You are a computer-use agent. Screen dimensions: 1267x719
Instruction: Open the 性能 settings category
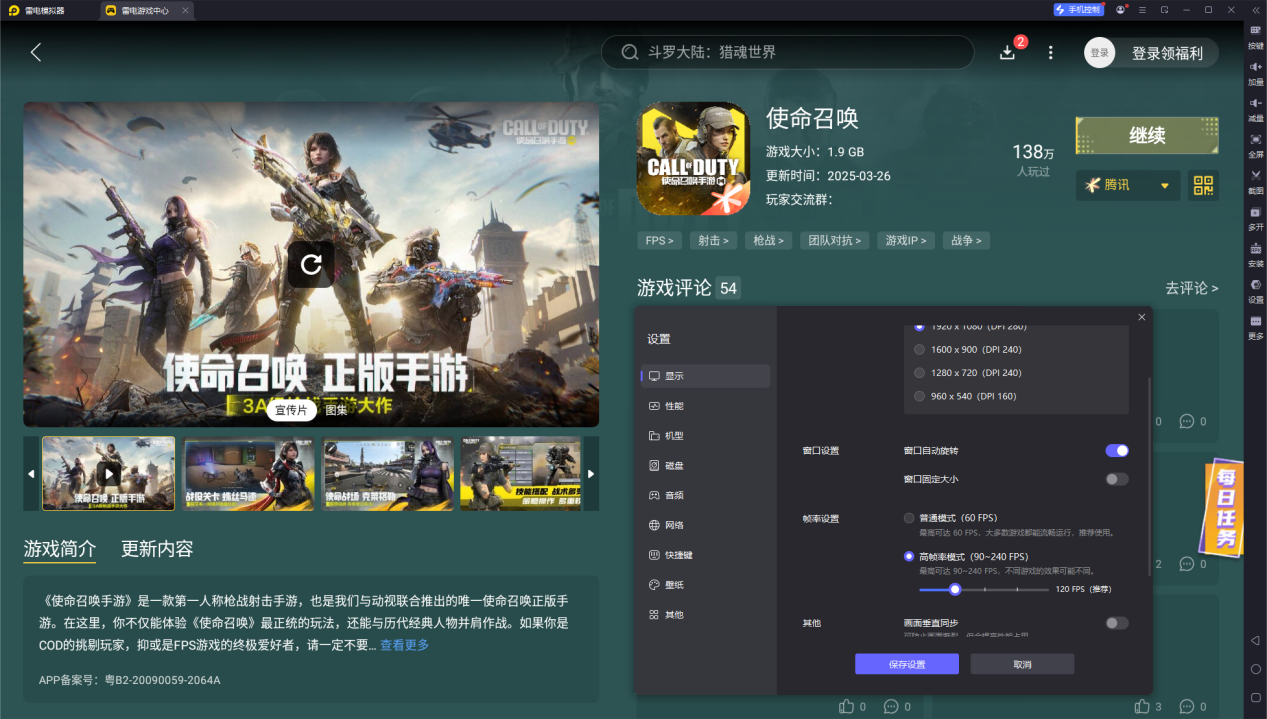tap(705, 406)
